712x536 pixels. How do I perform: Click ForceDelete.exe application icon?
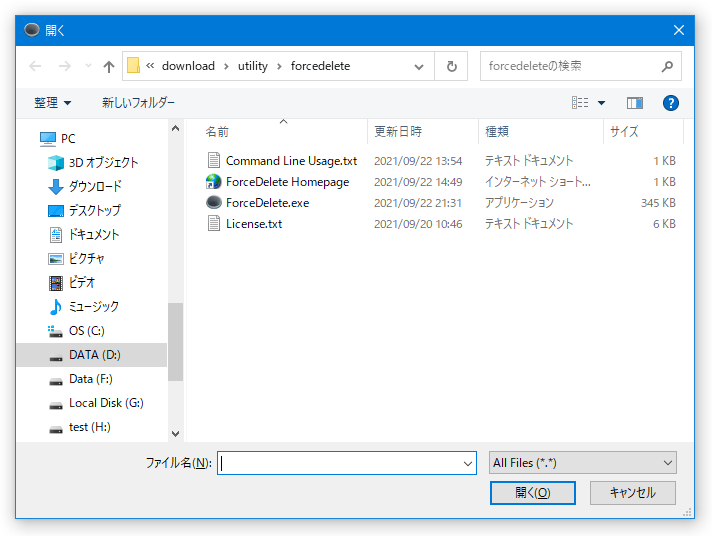pos(214,202)
